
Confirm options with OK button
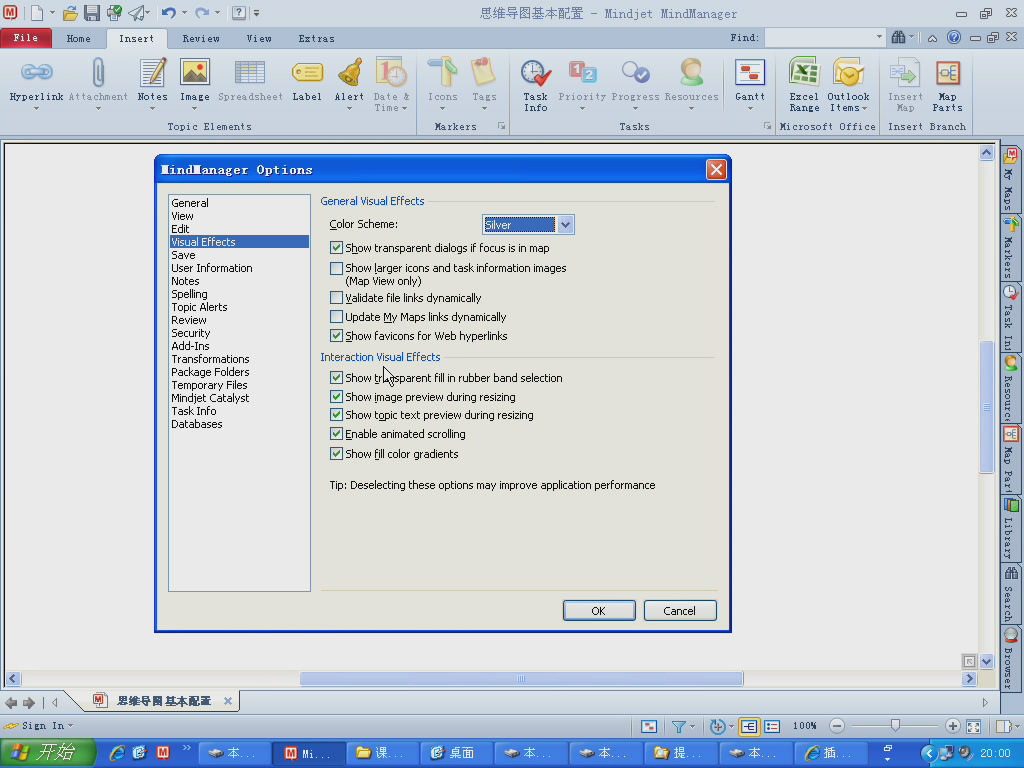click(599, 611)
